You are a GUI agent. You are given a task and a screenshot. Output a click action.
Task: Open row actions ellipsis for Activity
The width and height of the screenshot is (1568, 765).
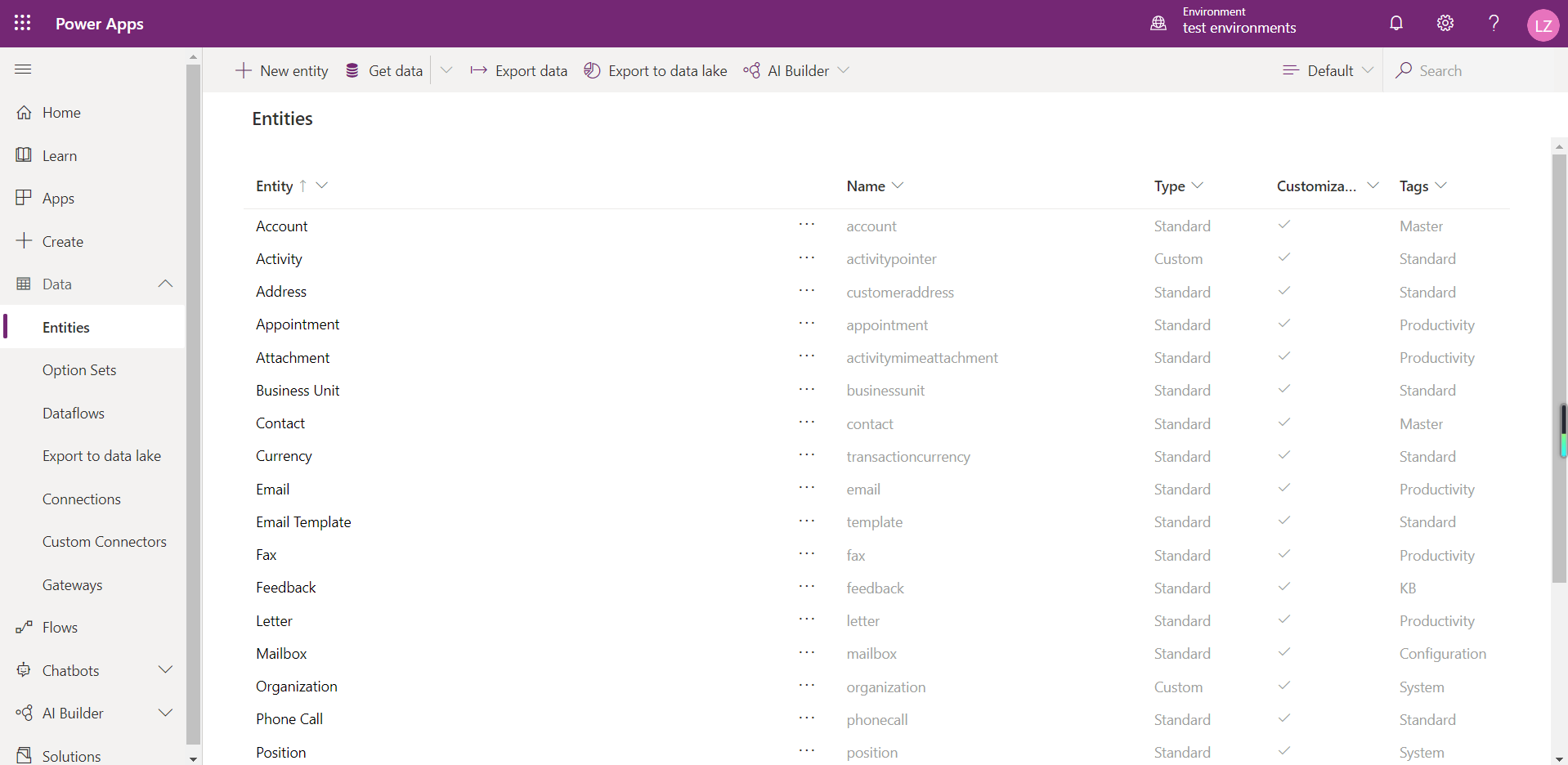coord(806,258)
